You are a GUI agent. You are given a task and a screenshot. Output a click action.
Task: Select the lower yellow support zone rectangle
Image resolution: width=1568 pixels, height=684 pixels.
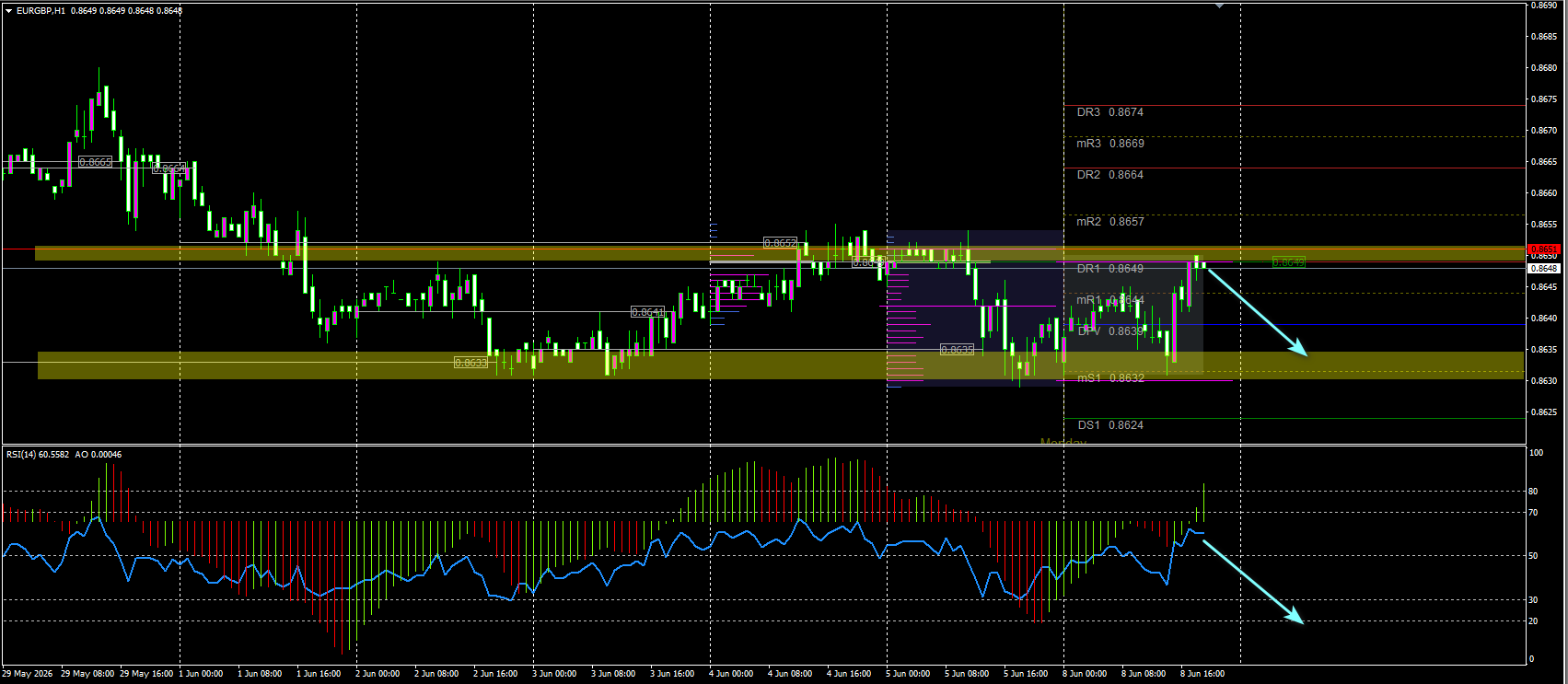tap(781, 365)
